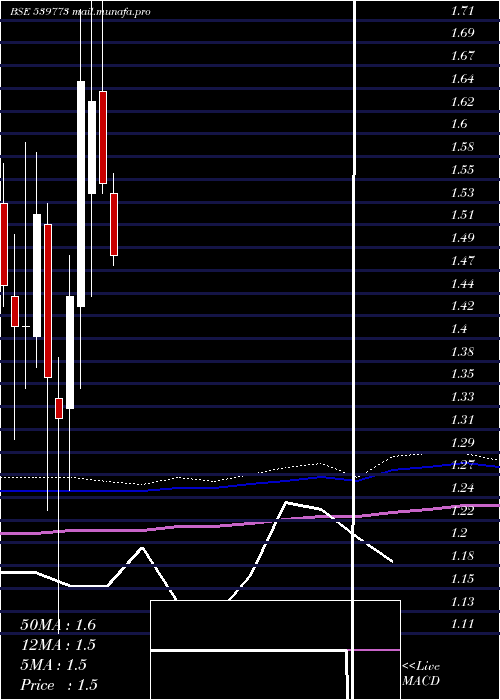500x700 pixels.
Task: Click the 1.67 price axis label
Action: pos(462,56)
